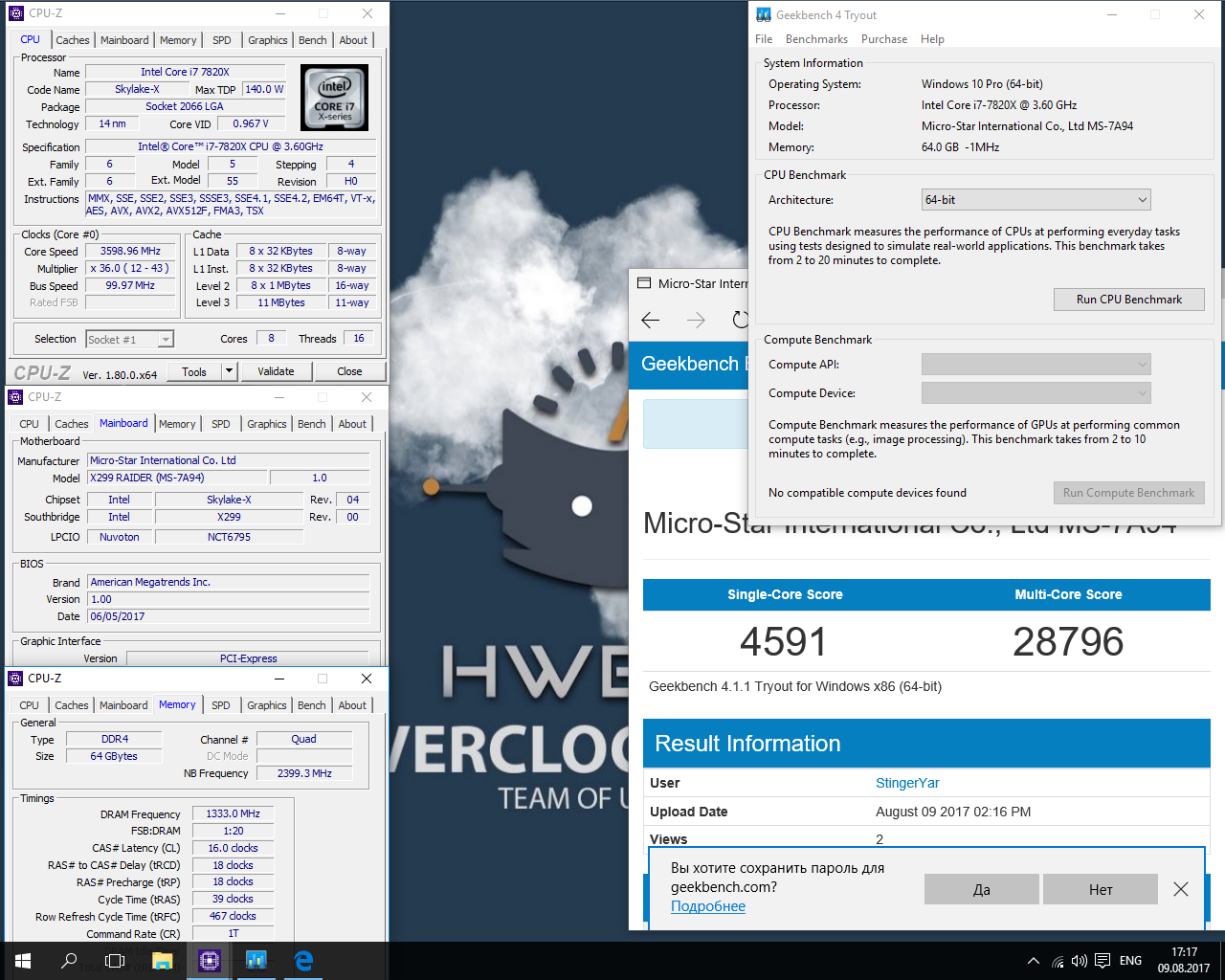This screenshot has width=1225, height=980.
Task: Click Run Compute Benchmark button
Action: pyautogui.click(x=1128, y=492)
